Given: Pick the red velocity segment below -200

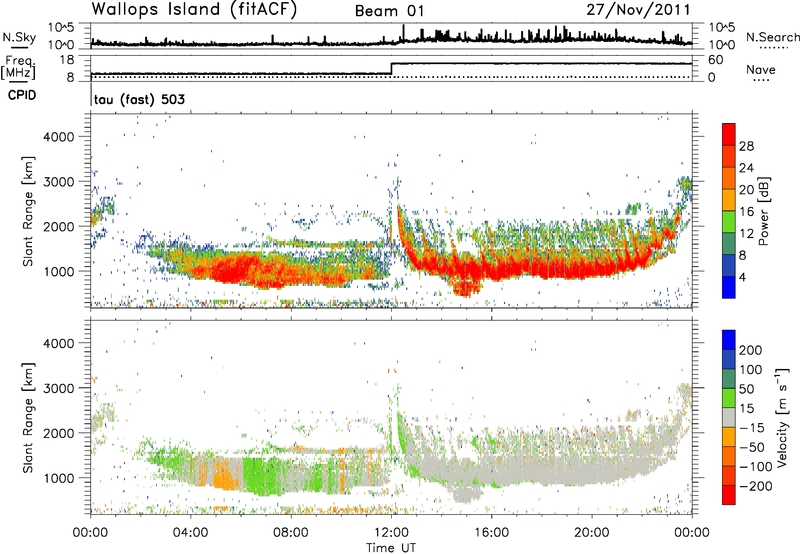Looking at the screenshot, I should click(729, 495).
